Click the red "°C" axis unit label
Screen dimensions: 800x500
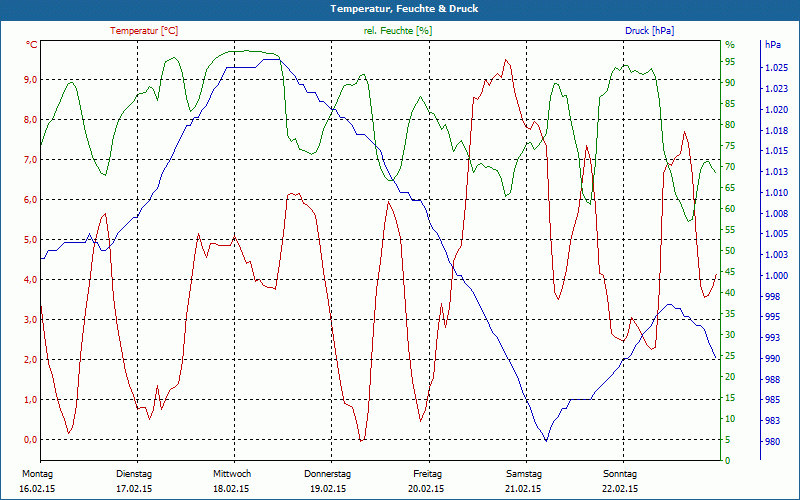tap(31, 45)
